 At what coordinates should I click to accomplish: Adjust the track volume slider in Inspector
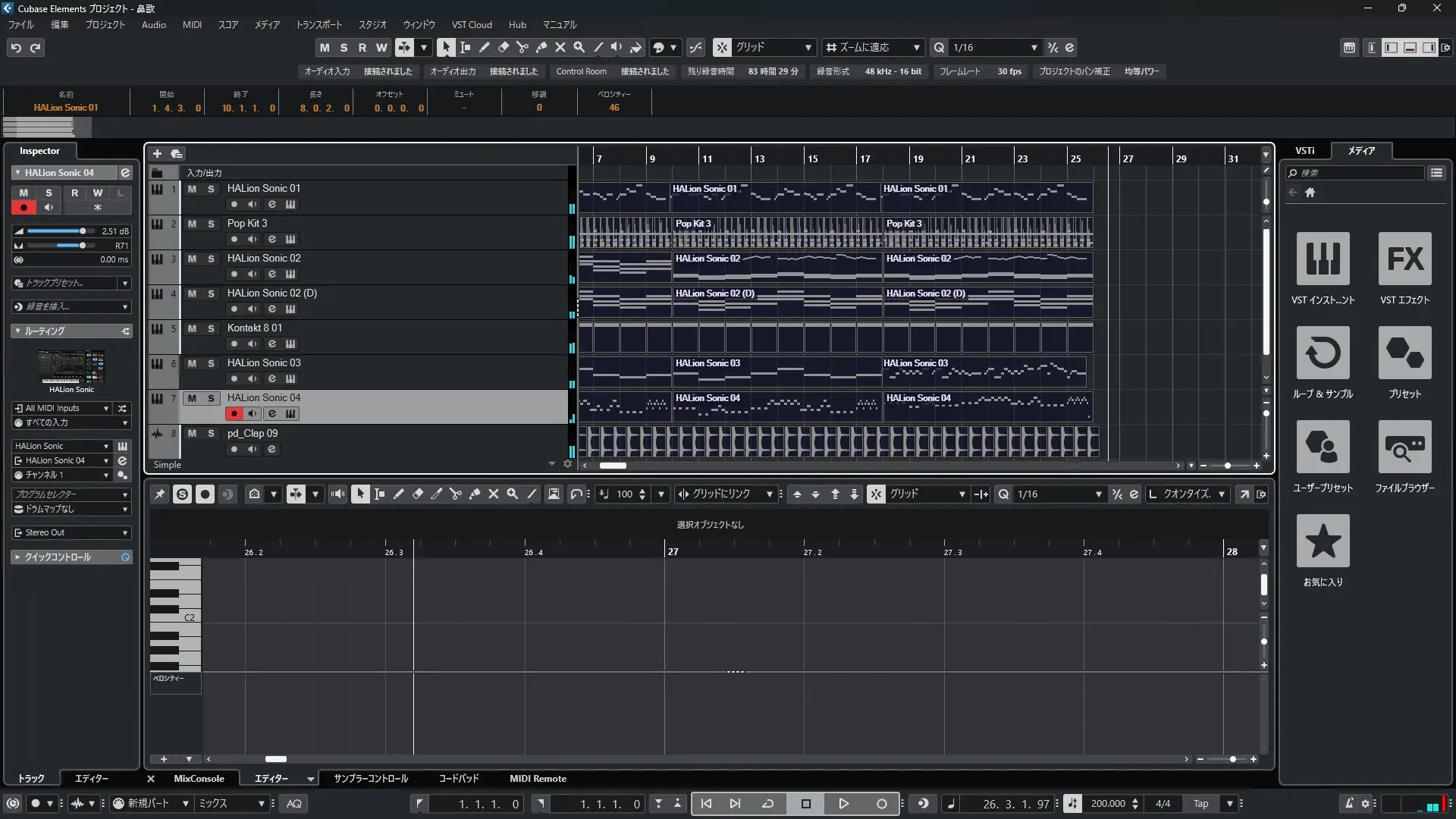82,231
